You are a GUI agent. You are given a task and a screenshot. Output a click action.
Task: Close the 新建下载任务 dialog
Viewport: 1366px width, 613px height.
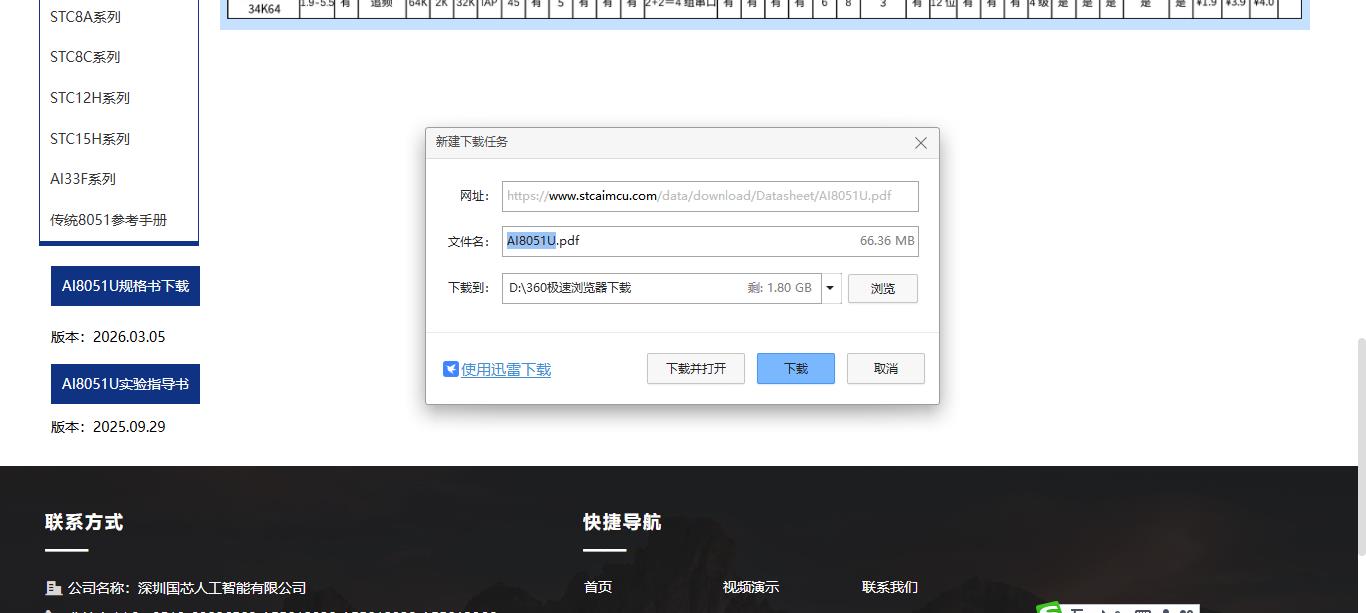coord(921,143)
